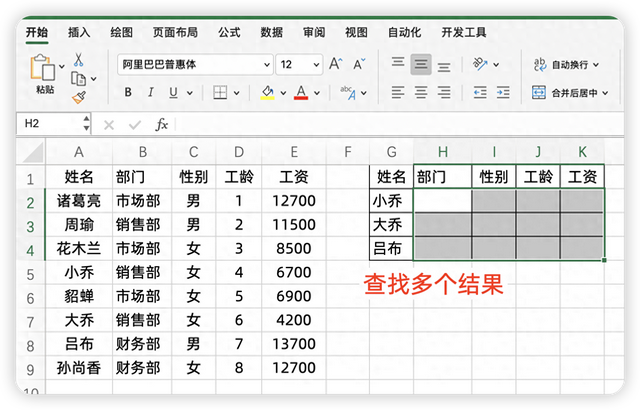The image size is (640, 410).
Task: Select row 5 header
Action: (31, 274)
